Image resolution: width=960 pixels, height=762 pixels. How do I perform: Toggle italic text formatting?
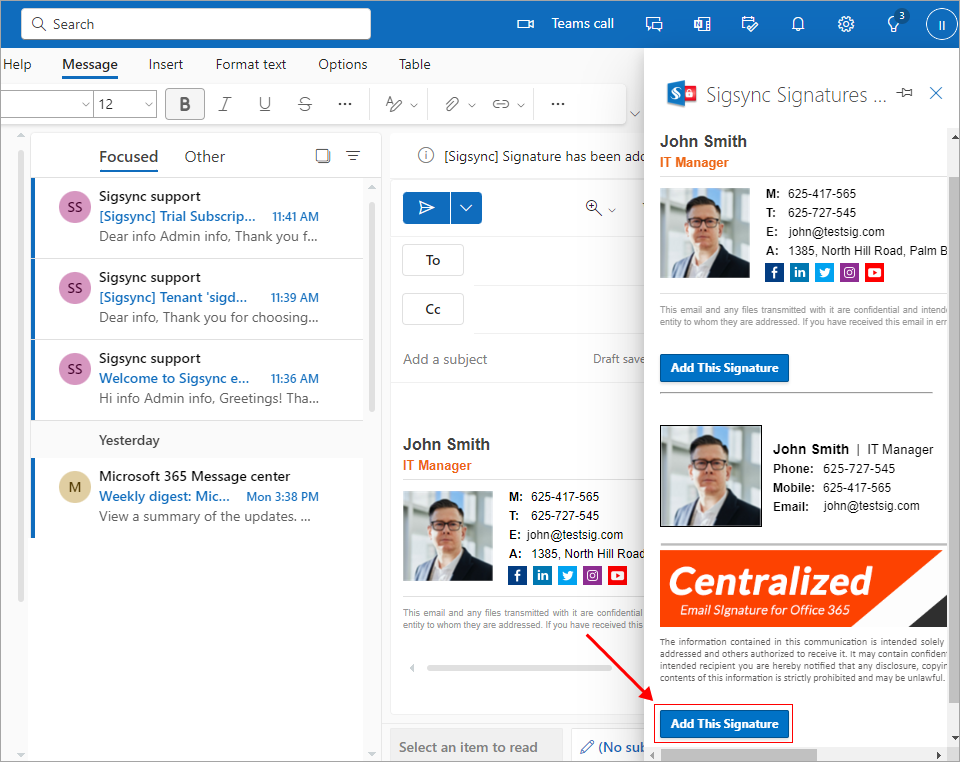pyautogui.click(x=225, y=104)
